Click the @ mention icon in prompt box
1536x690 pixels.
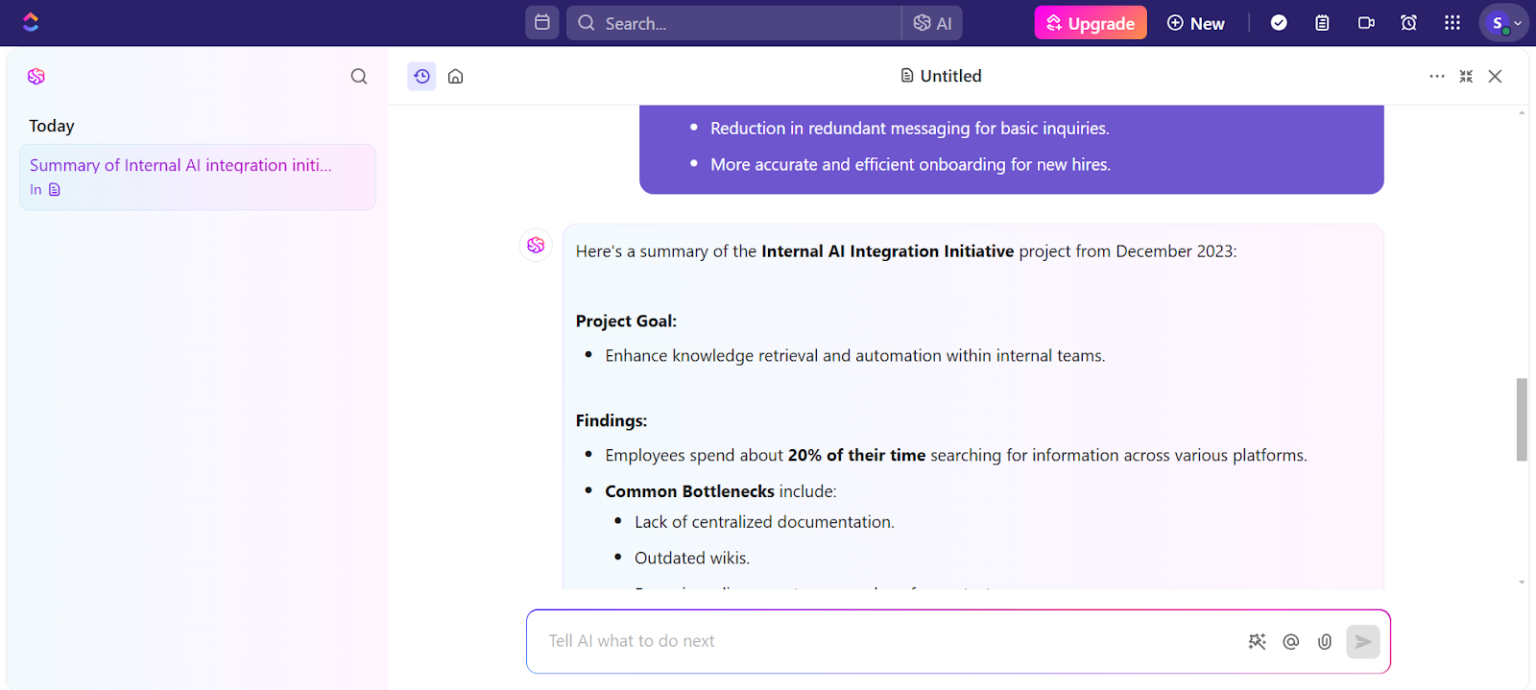[1291, 642]
